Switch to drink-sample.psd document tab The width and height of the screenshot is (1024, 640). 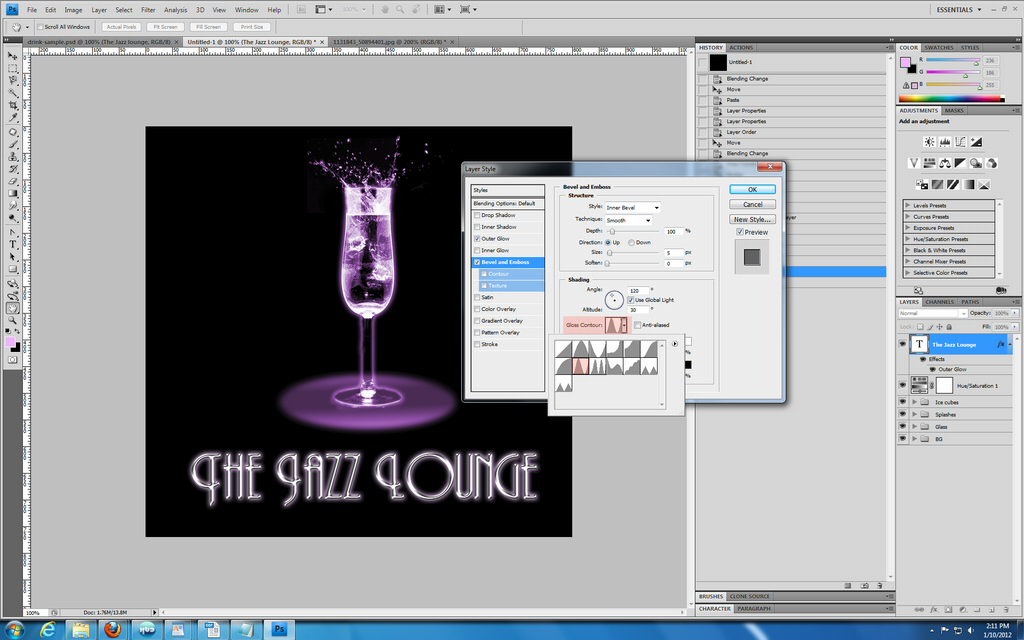(x=103, y=42)
